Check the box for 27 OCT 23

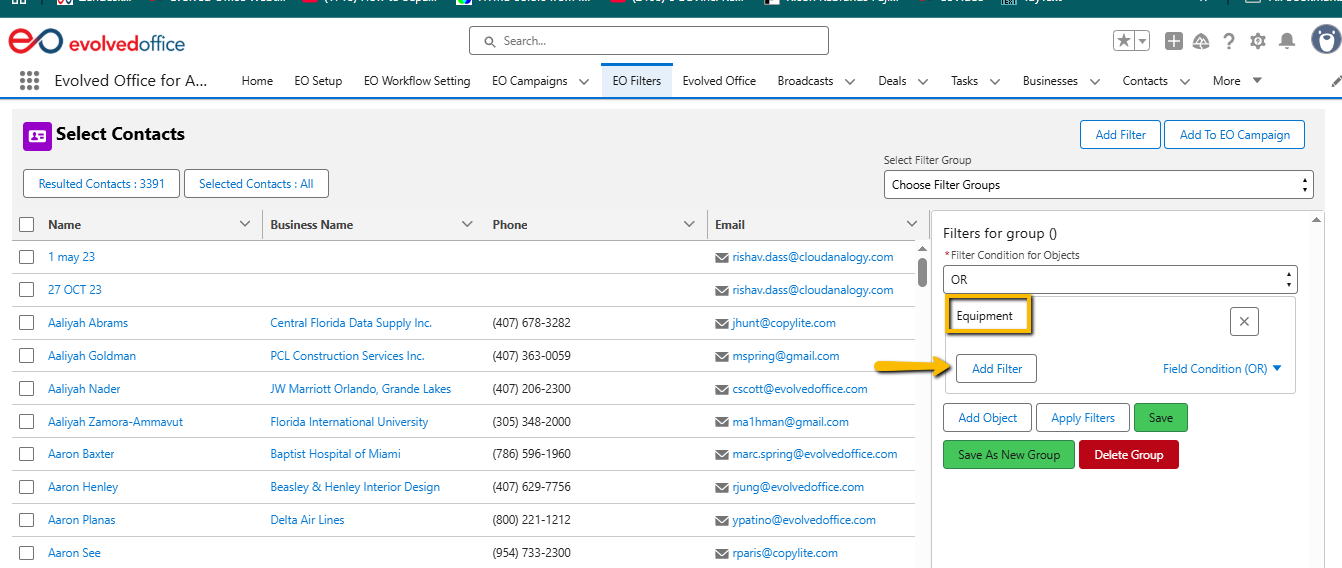point(27,290)
